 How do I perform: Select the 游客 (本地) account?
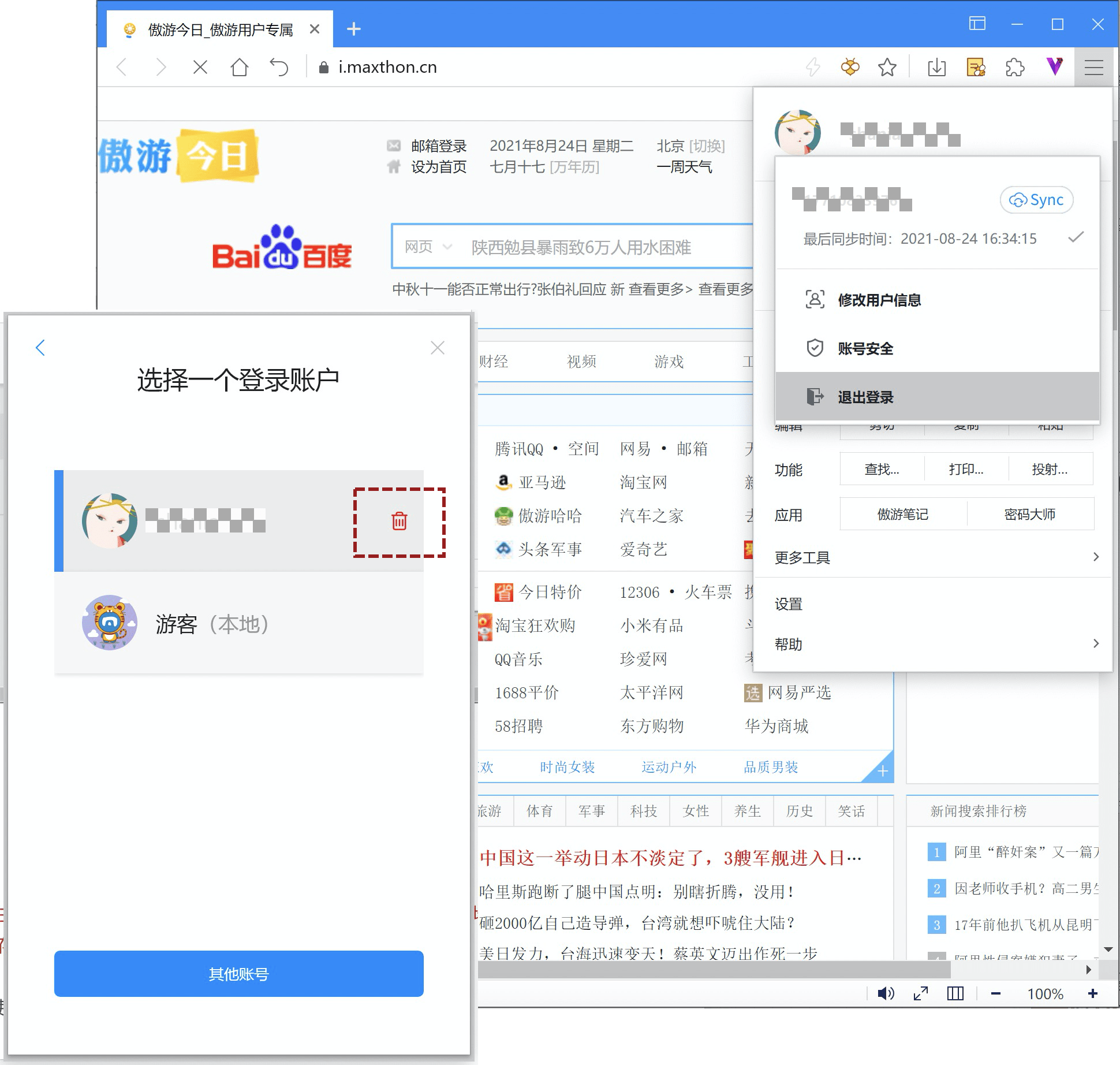(x=239, y=623)
